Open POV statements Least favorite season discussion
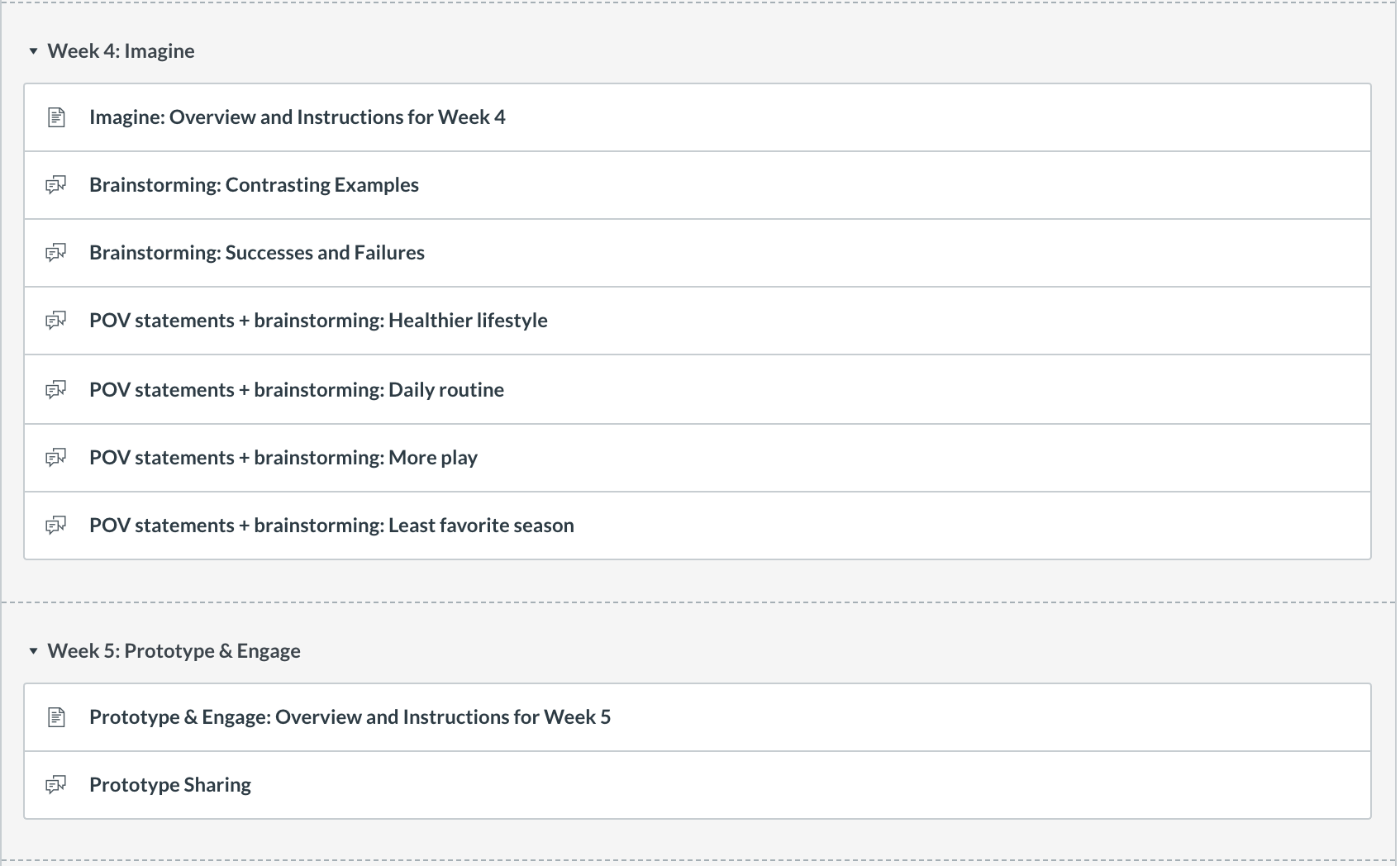This screenshot has width=1400, height=866. (331, 526)
